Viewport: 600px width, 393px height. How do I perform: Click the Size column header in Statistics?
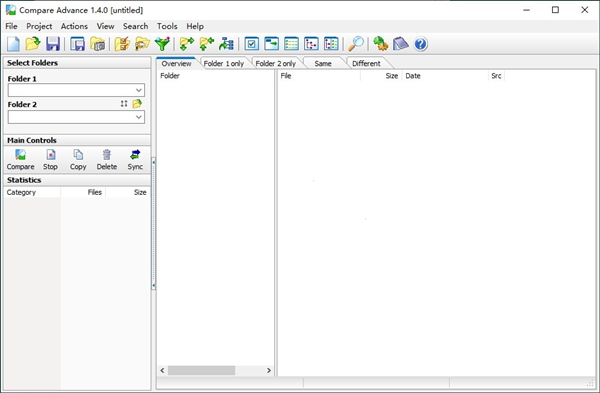[128, 192]
